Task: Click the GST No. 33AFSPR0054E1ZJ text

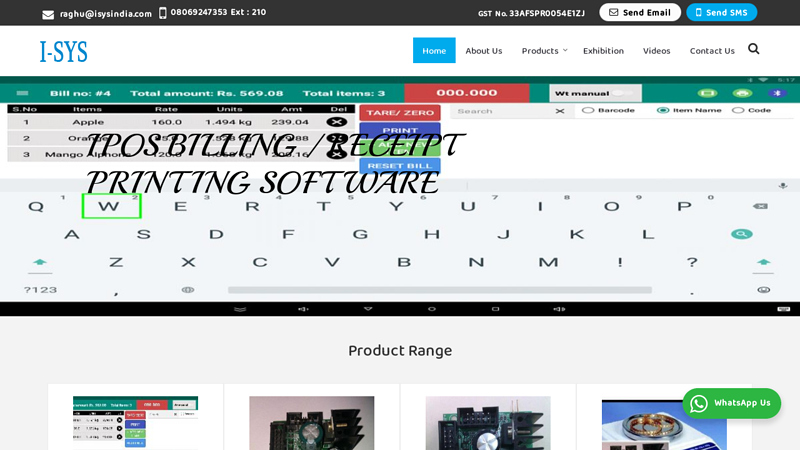Action: click(x=531, y=13)
